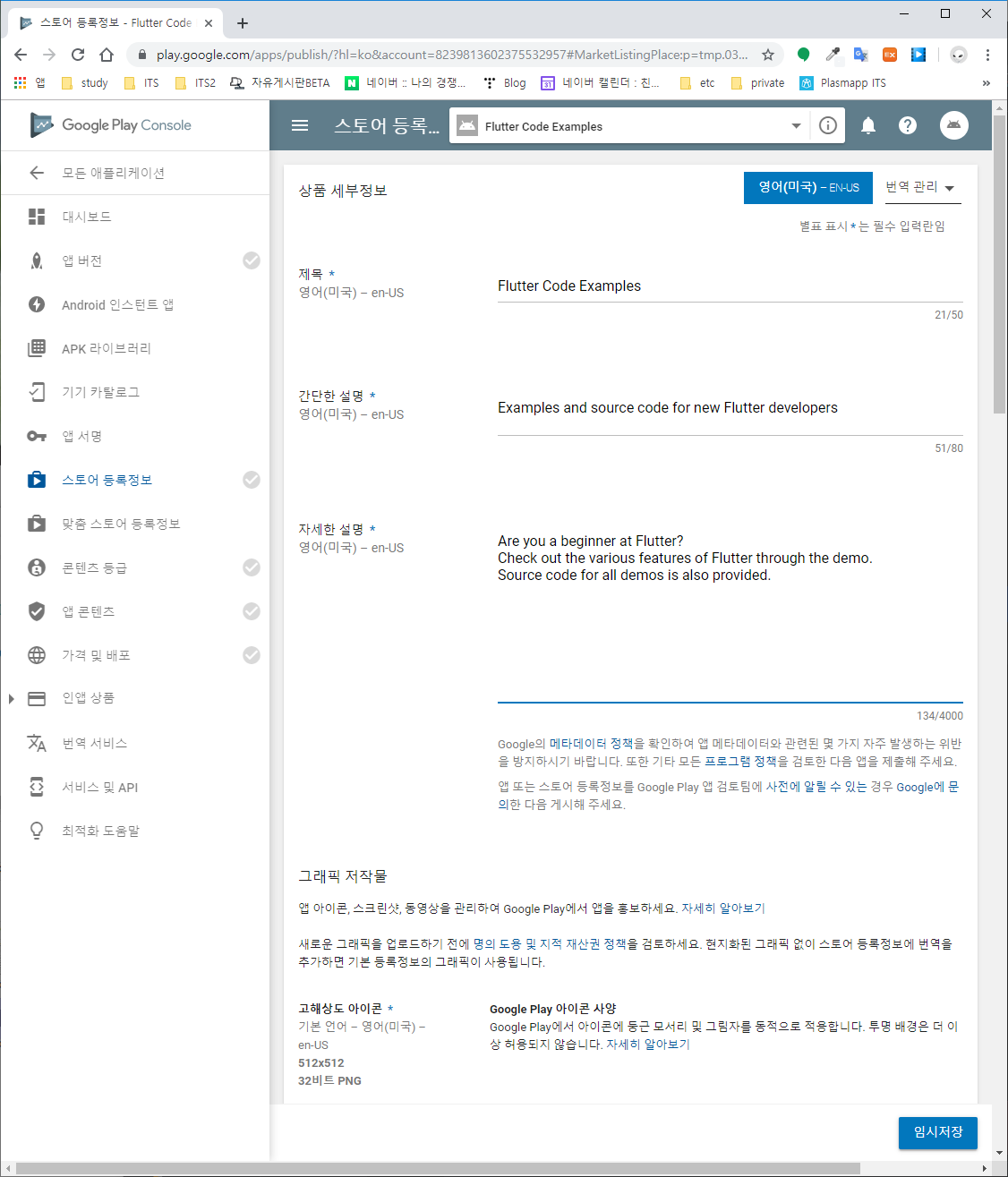1008x1177 pixels.
Task: Open the account avatar menu
Action: coord(954,125)
